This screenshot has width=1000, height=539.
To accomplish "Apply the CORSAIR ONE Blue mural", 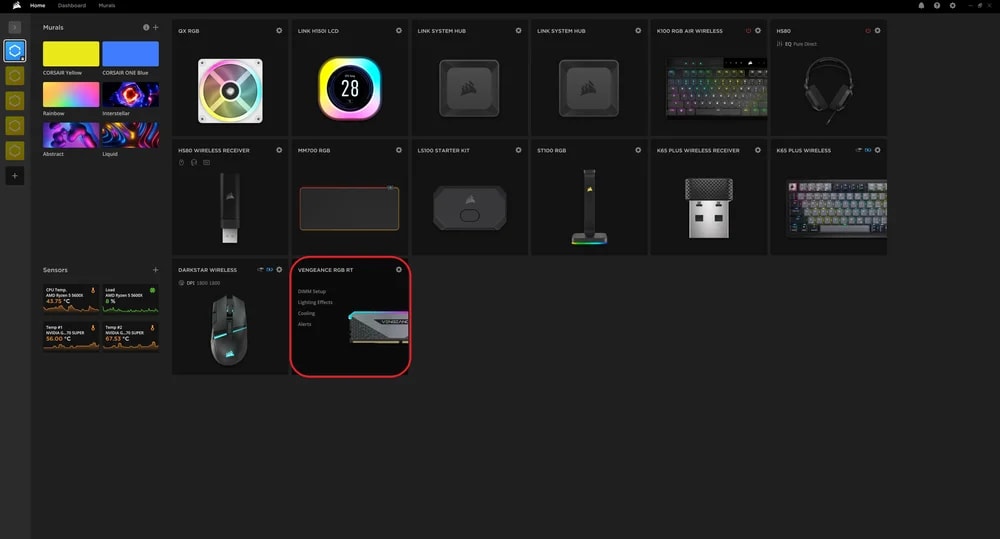I will click(130, 54).
